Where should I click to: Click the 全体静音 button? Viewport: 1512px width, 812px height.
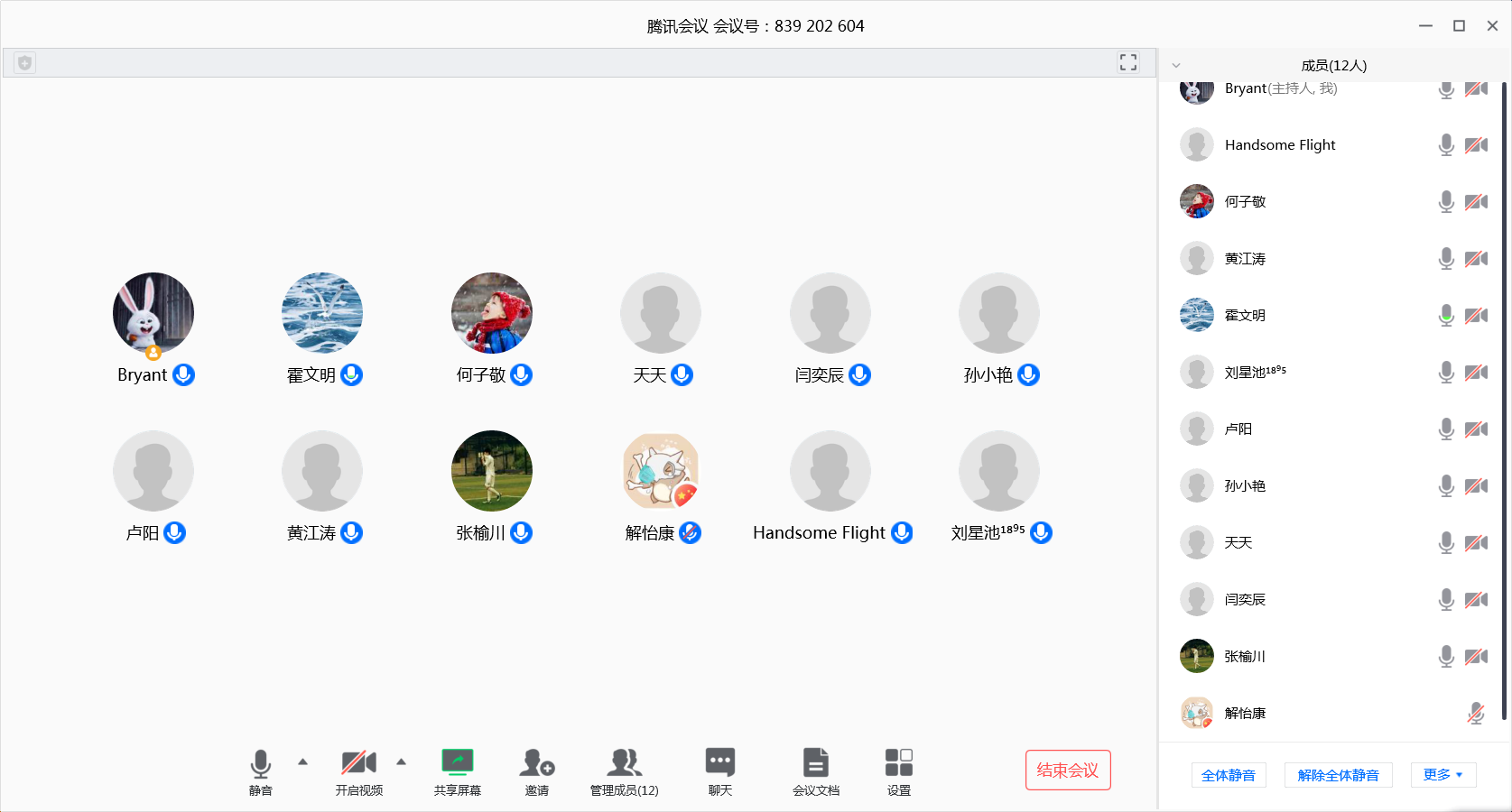point(1229,775)
